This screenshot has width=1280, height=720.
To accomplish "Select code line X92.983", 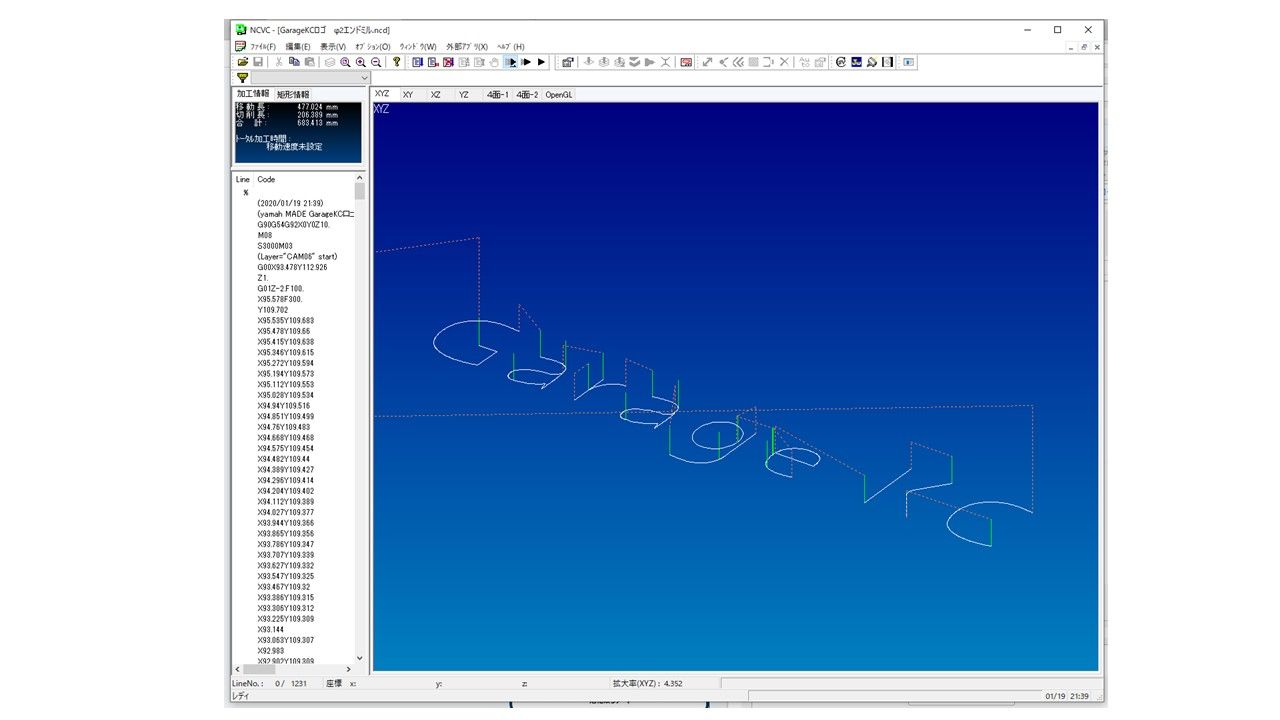I will (271, 650).
